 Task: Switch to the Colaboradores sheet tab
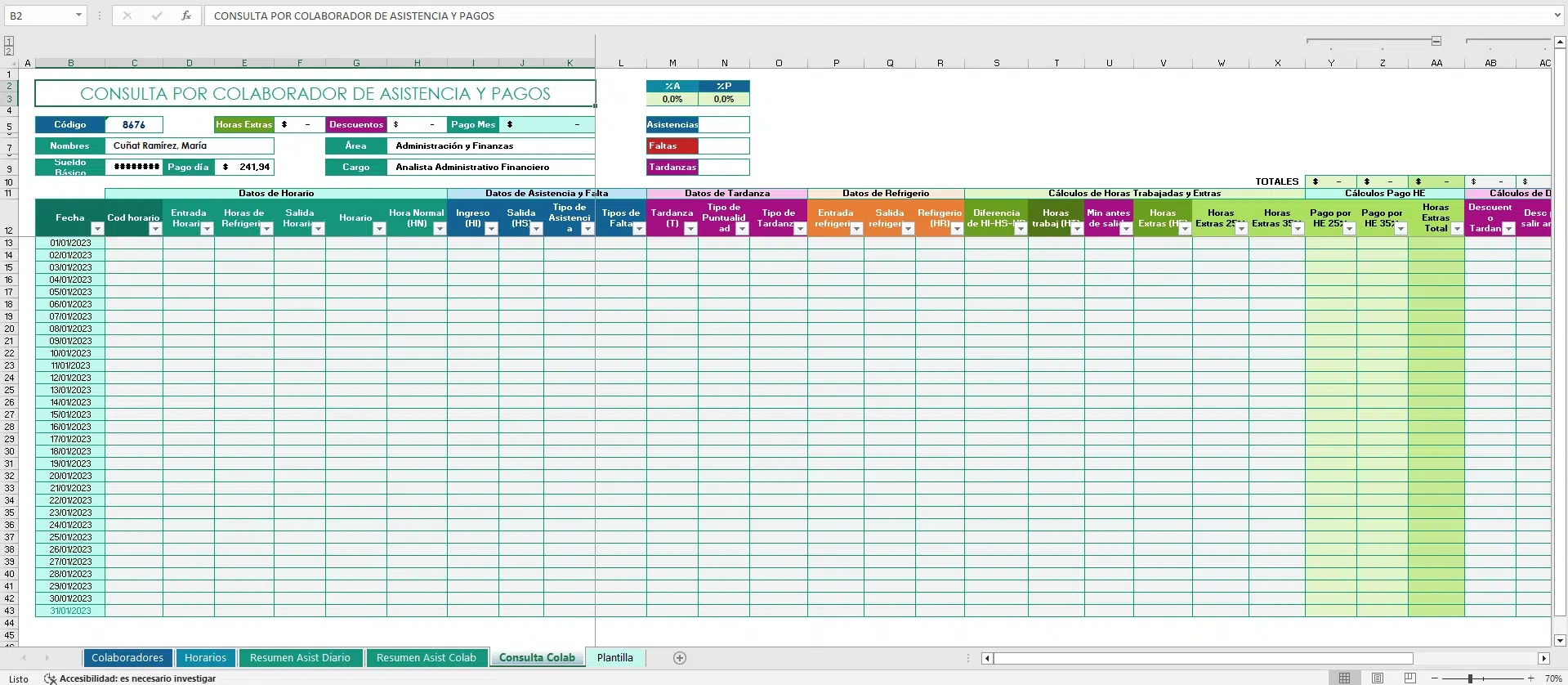click(x=127, y=658)
